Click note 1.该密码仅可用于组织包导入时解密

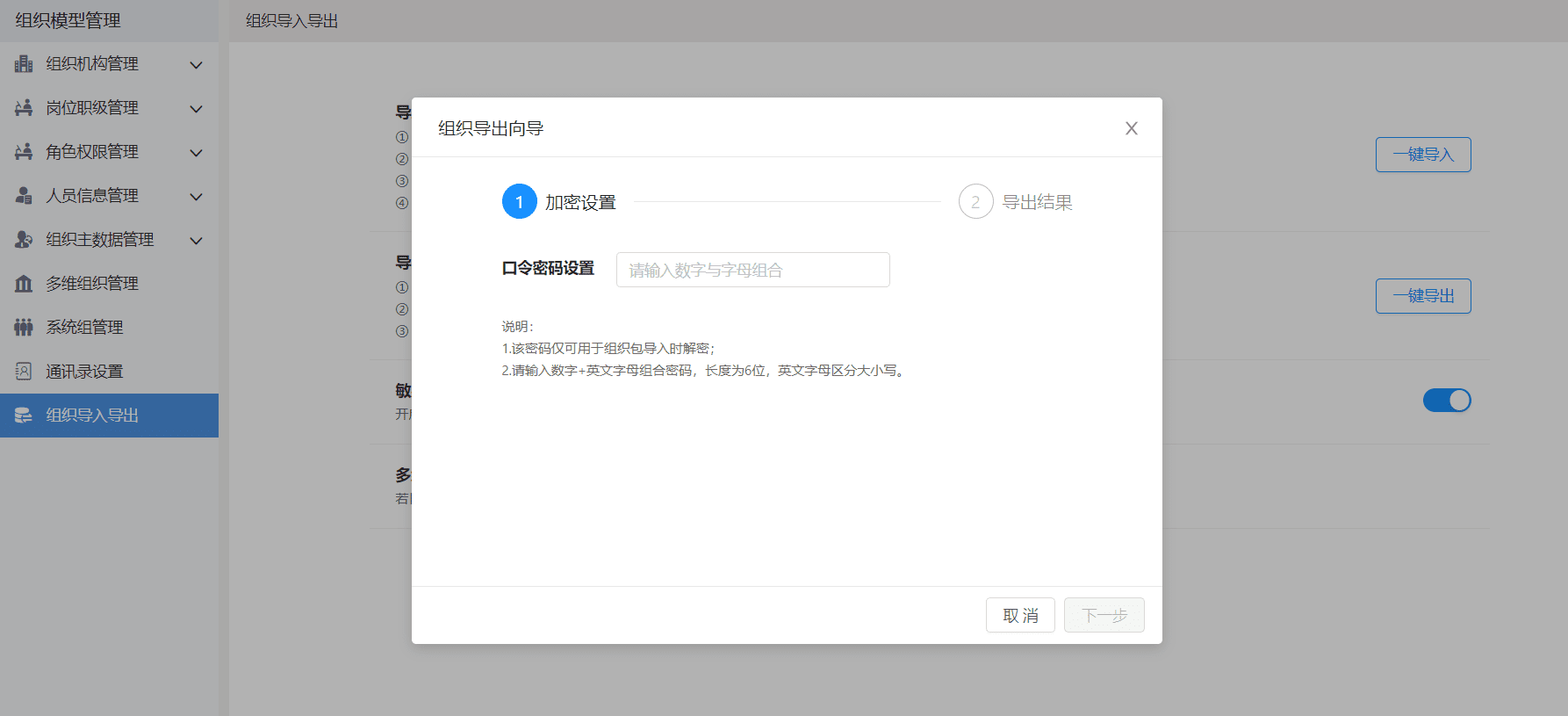tap(608, 349)
